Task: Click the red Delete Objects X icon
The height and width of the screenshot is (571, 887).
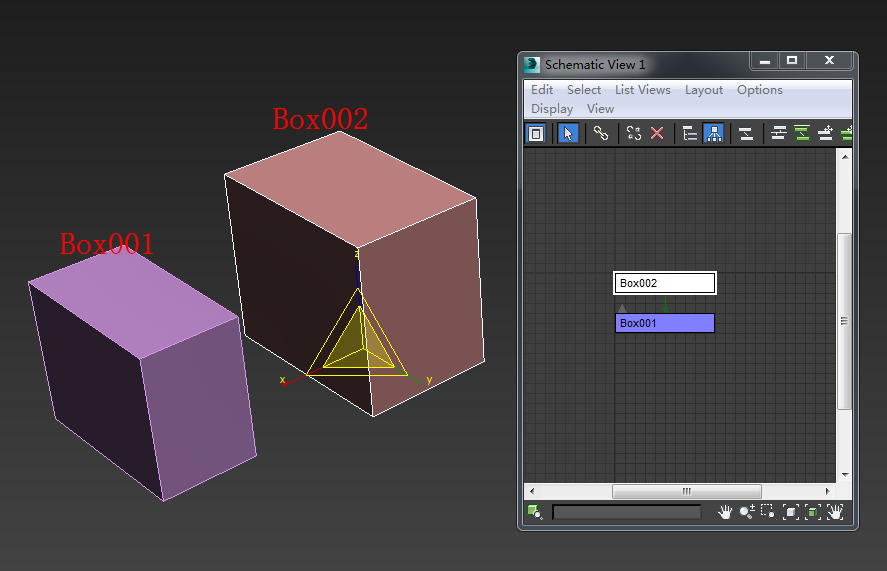Action: point(657,134)
